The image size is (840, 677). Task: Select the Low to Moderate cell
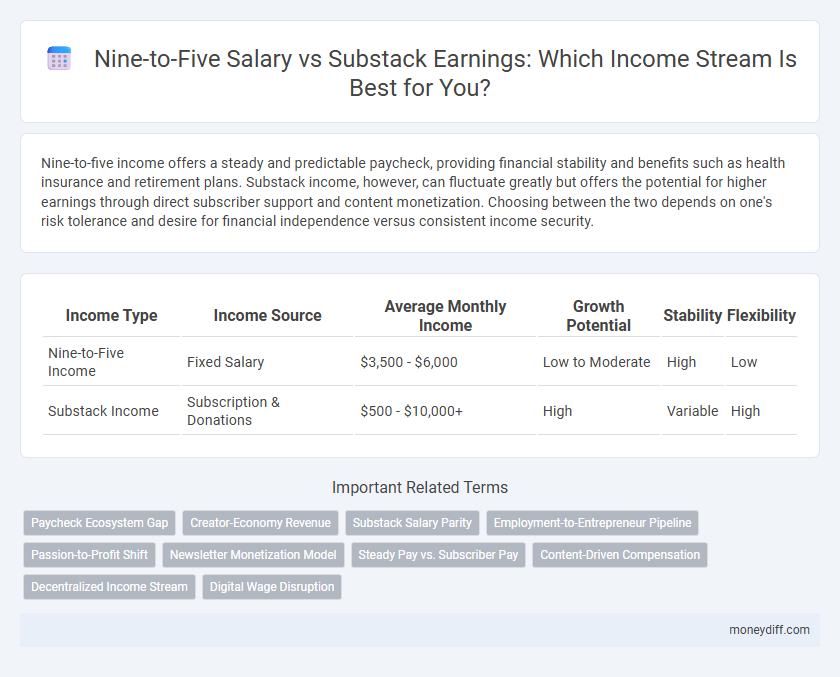coord(598,362)
